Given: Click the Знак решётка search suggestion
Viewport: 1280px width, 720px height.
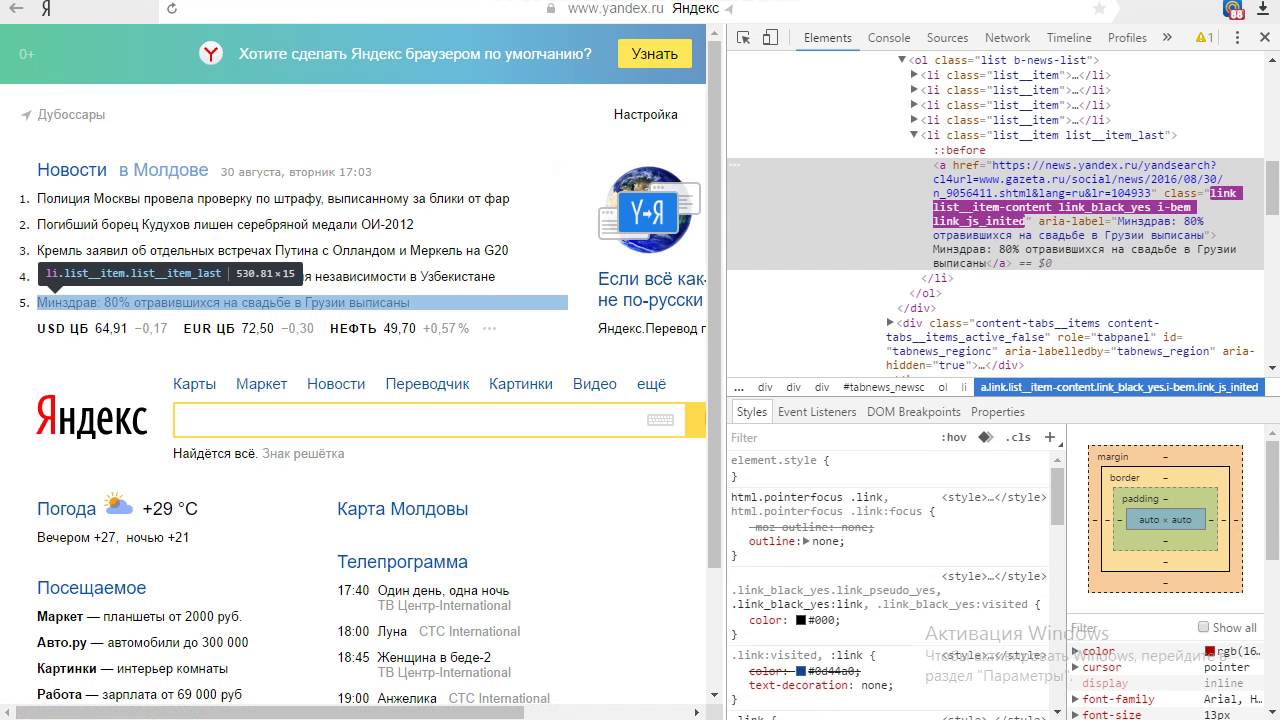Looking at the screenshot, I should coord(303,454).
